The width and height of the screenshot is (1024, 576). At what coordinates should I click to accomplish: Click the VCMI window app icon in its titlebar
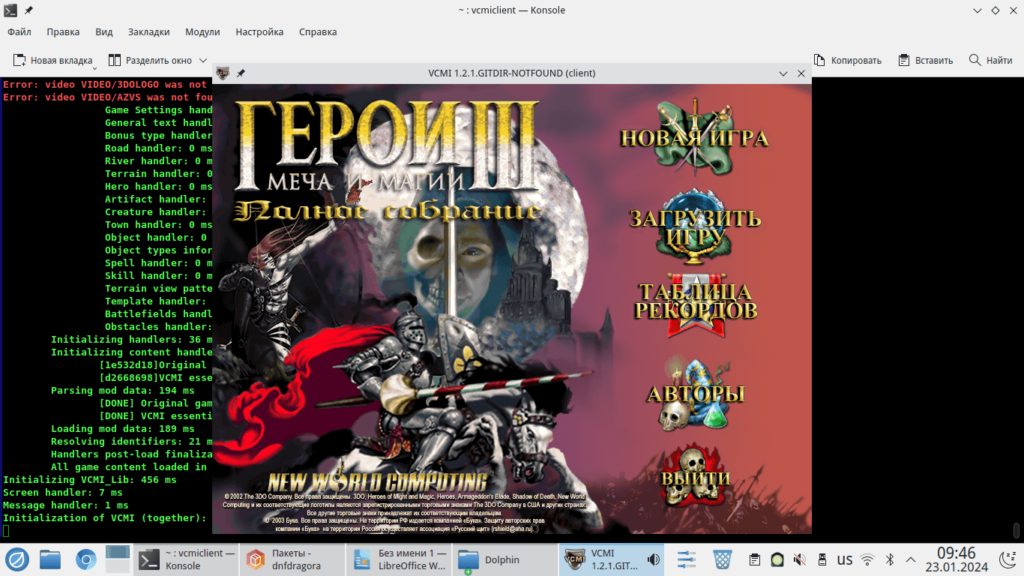223,73
